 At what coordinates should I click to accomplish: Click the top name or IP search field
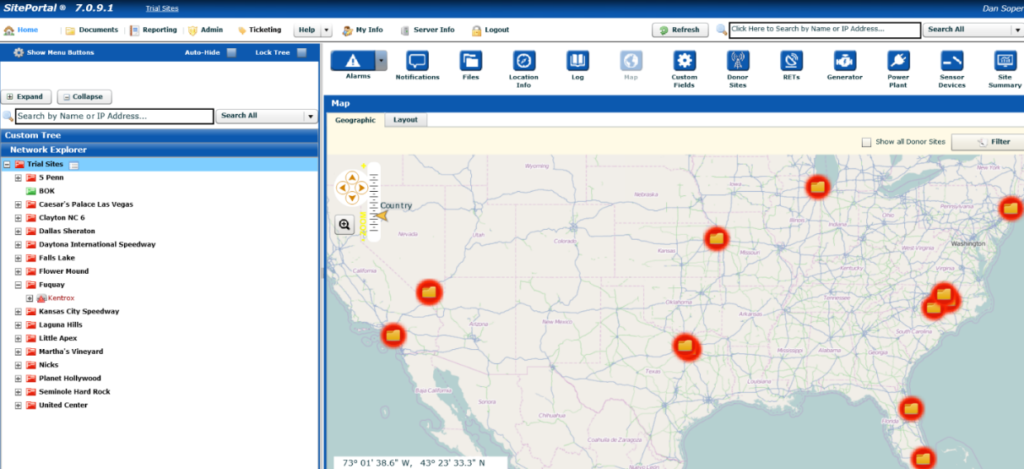tap(825, 29)
